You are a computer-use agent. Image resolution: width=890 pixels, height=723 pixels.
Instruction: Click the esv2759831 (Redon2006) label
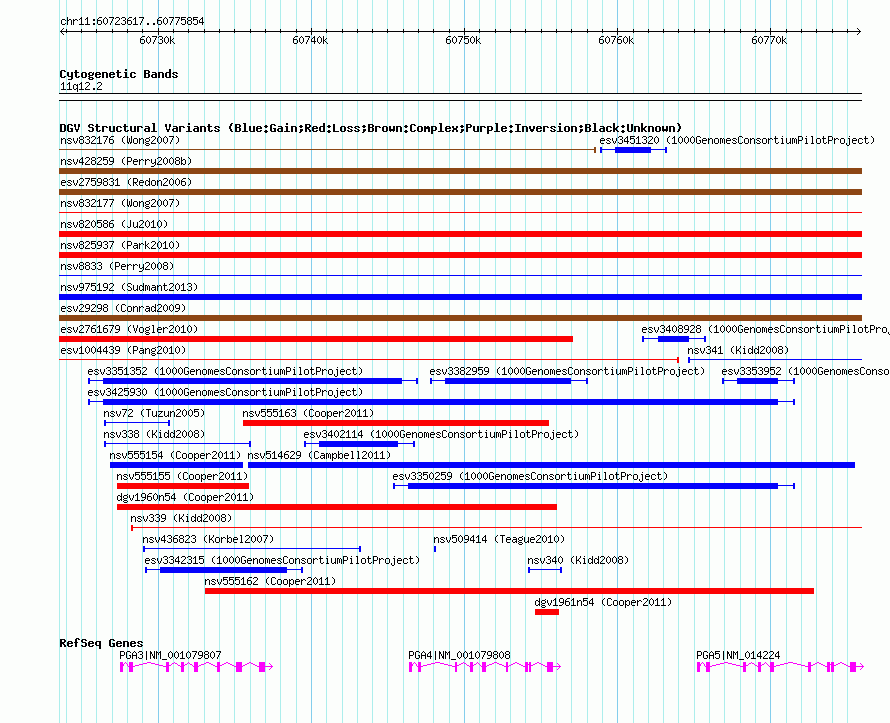point(126,182)
